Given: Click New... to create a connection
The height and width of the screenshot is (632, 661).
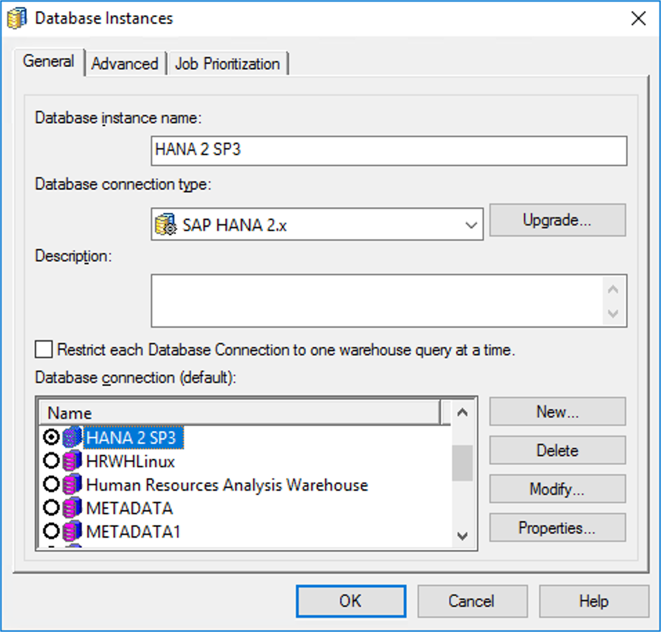Looking at the screenshot, I should pyautogui.click(x=557, y=411).
